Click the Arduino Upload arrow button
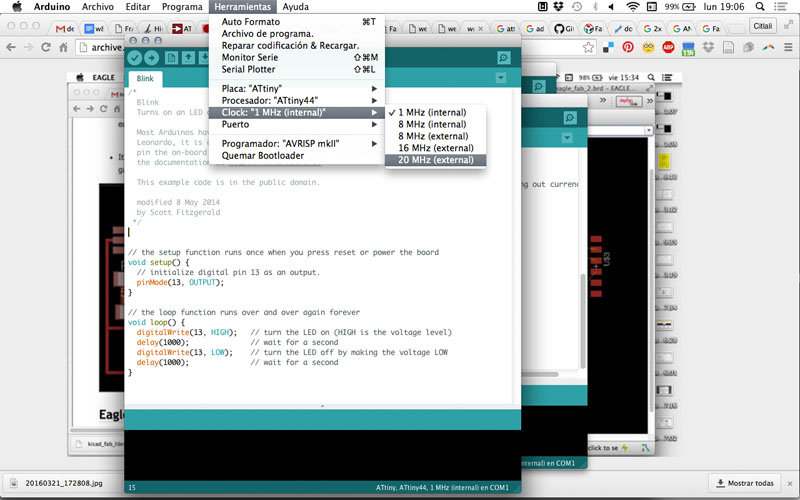 coord(152,58)
